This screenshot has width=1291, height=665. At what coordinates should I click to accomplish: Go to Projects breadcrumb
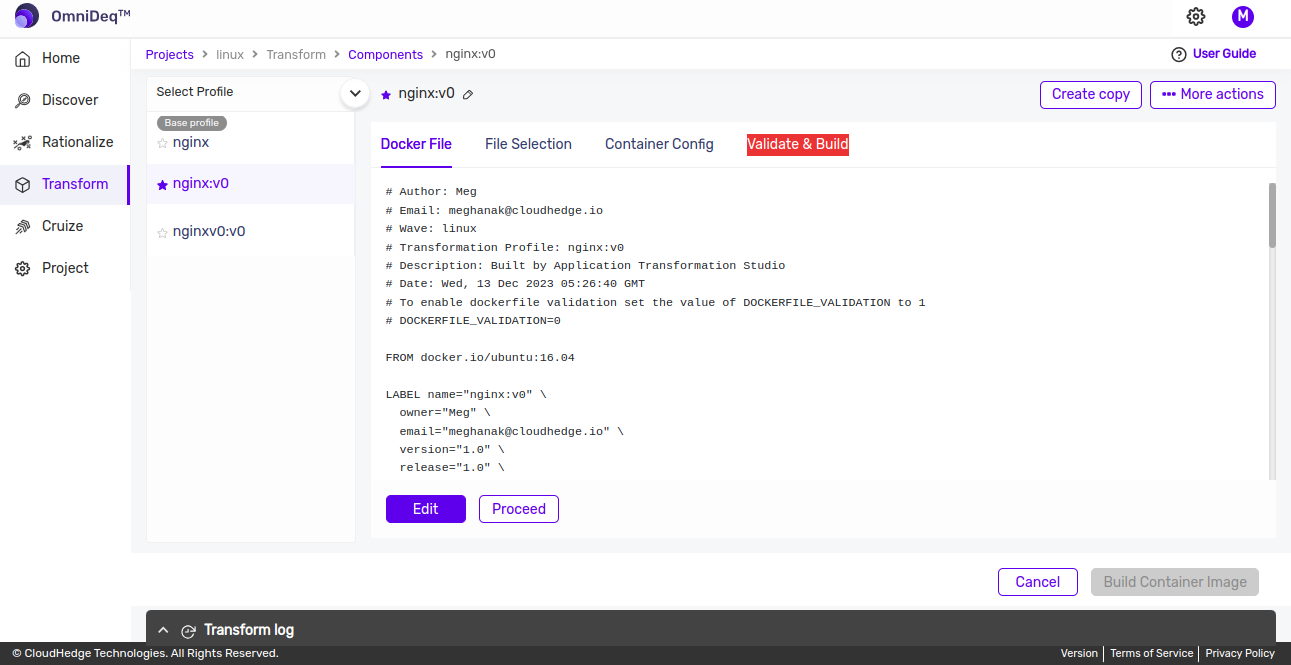pos(170,55)
